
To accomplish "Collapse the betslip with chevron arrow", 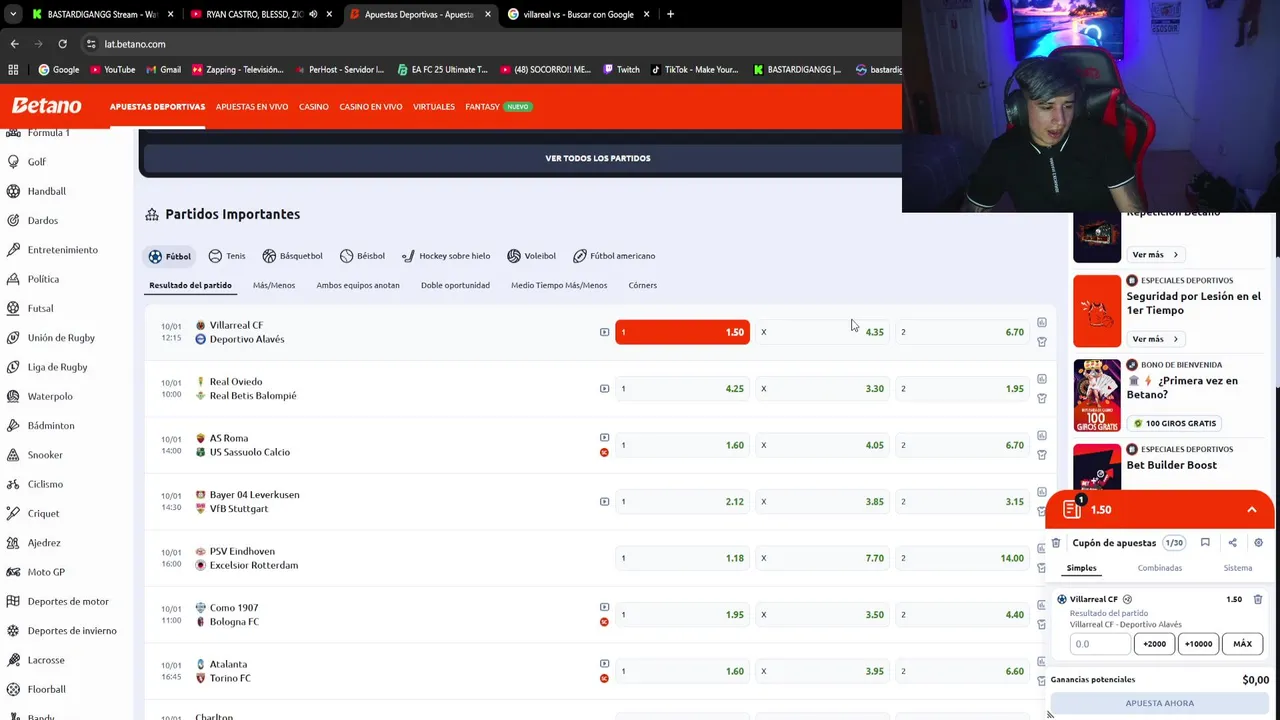I will click(x=1252, y=510).
